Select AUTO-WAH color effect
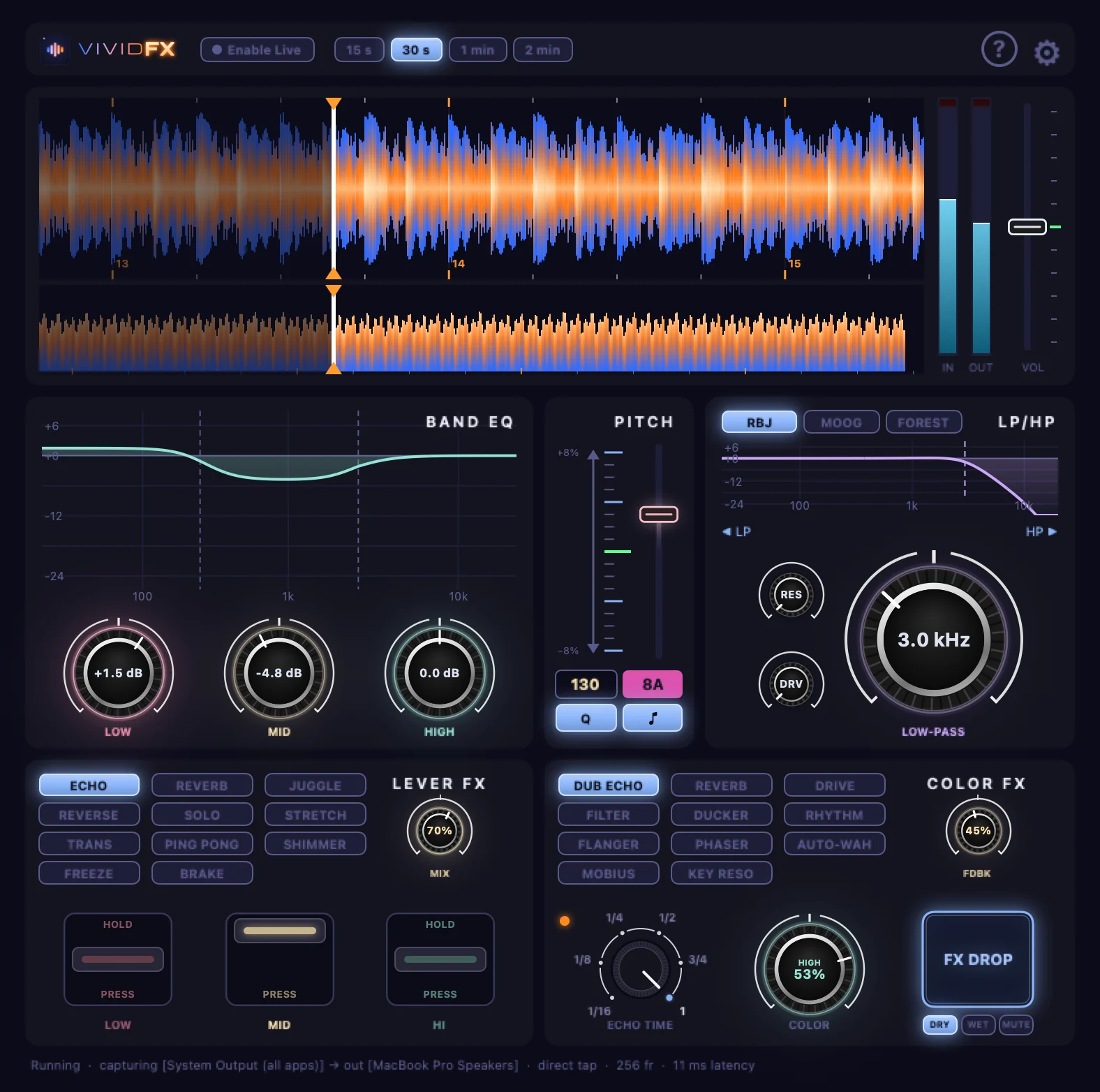The width and height of the screenshot is (1100, 1092). click(x=834, y=843)
